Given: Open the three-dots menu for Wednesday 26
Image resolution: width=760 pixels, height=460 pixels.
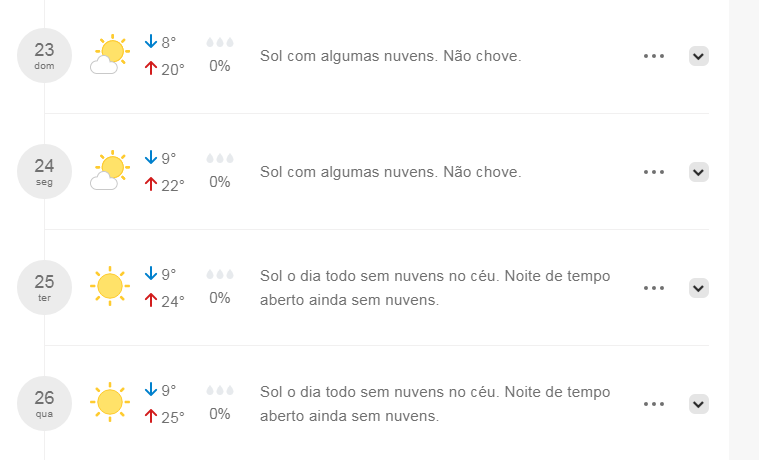Looking at the screenshot, I should point(654,404).
